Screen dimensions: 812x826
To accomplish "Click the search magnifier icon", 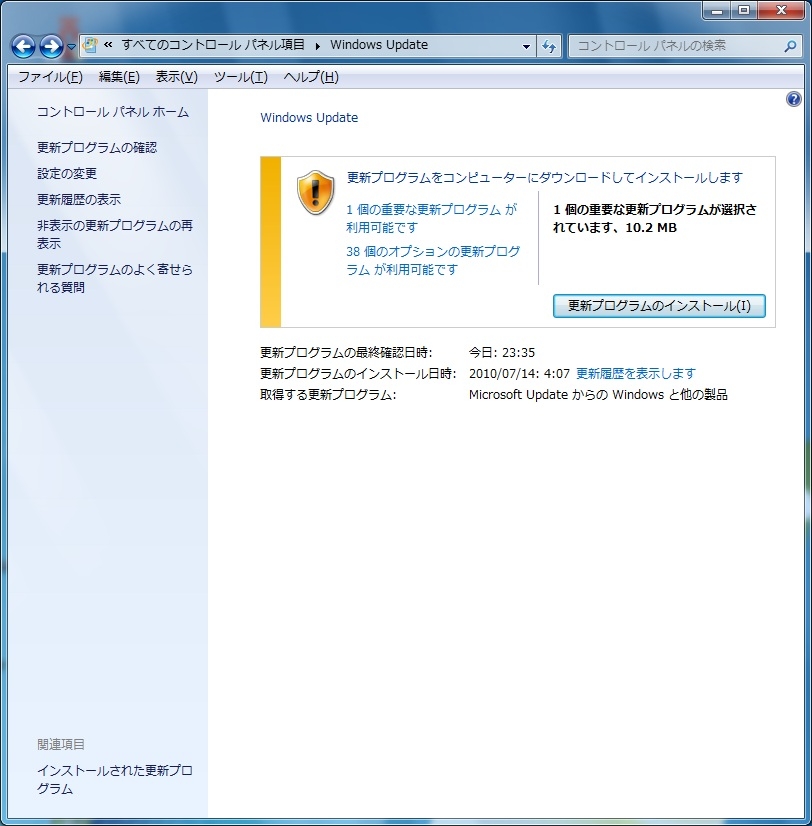I will 790,46.
